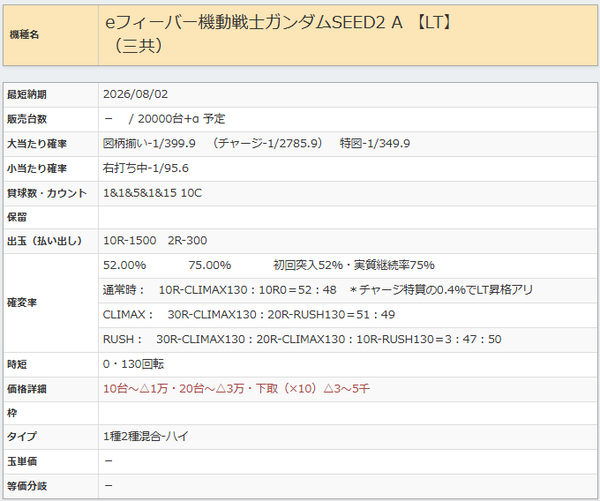The image size is (600, 501).
Task: Click the 販売台数 row label
Action: [x=27, y=119]
